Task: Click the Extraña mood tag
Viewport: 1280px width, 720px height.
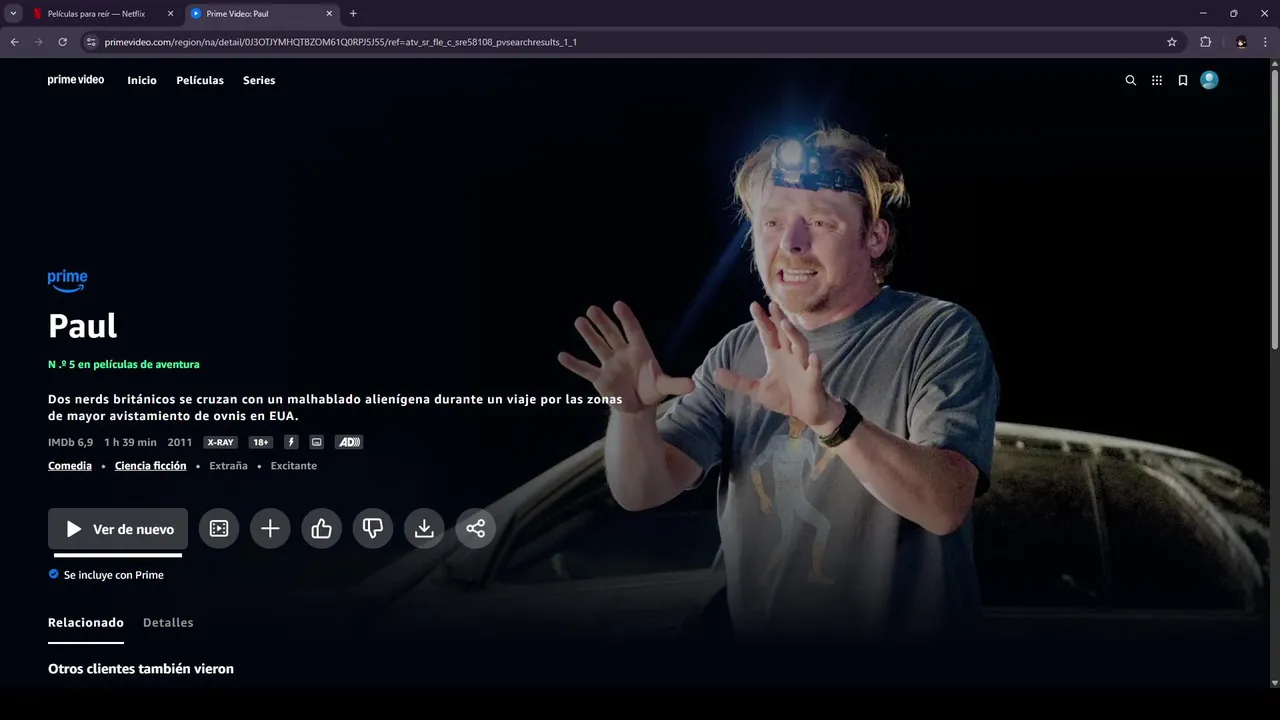Action: coord(228,466)
